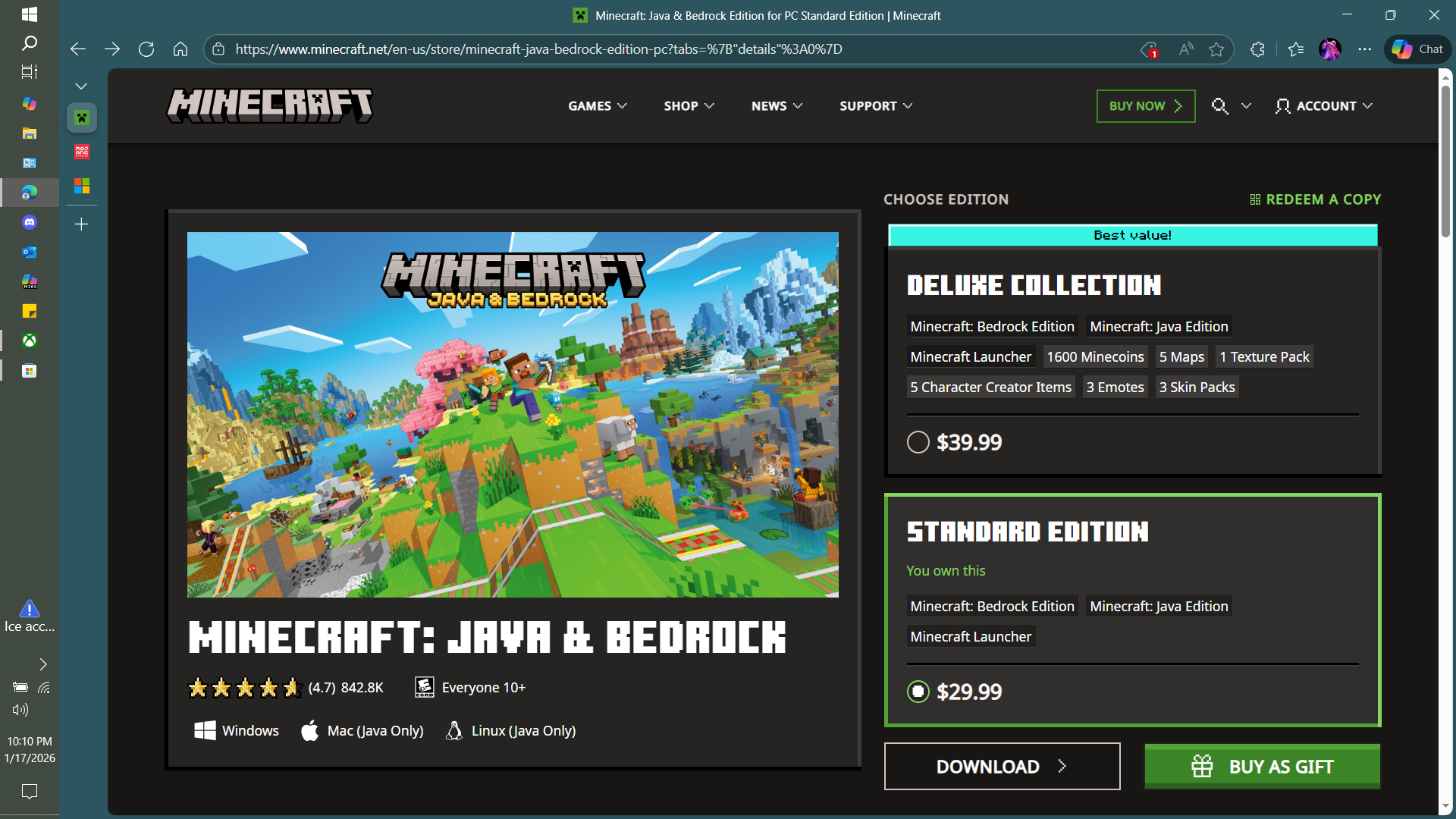Open Discord from the taskbar
This screenshot has width=1456, height=819.
click(29, 222)
